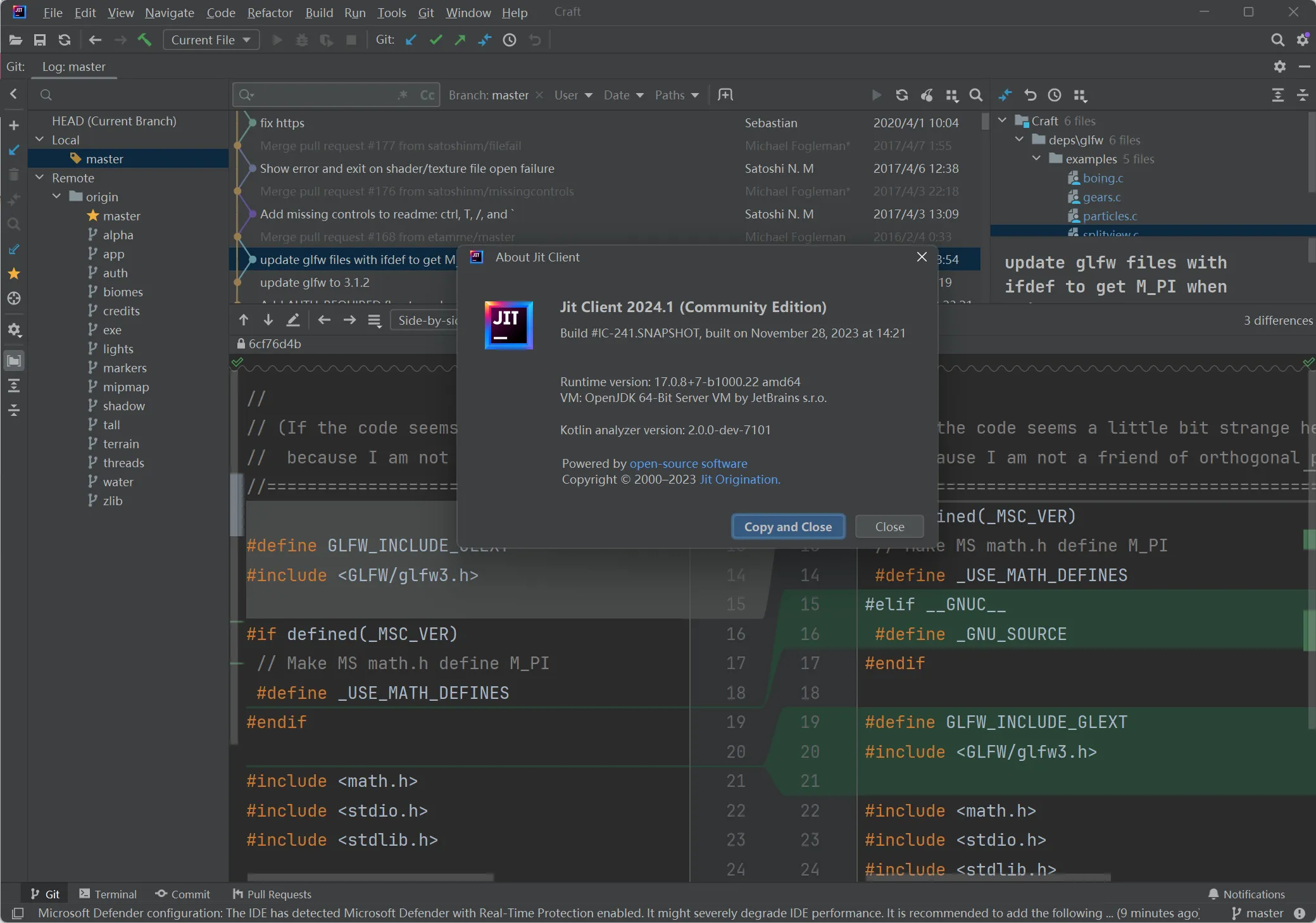The image size is (1316, 923).
Task: Switch to the Terminal tool window tab
Action: tap(108, 894)
